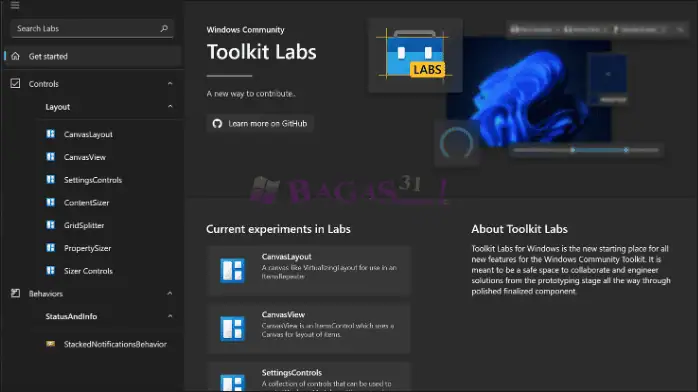The image size is (698, 392).
Task: Click the search magnifier icon
Action: [164, 28]
